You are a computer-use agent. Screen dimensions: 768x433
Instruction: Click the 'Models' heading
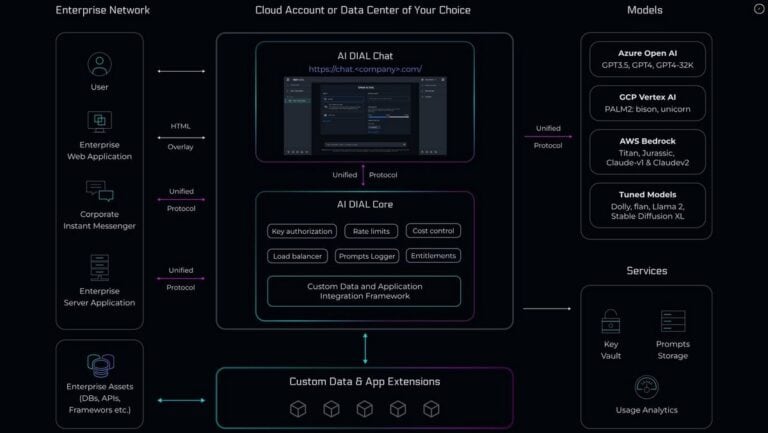pos(645,10)
